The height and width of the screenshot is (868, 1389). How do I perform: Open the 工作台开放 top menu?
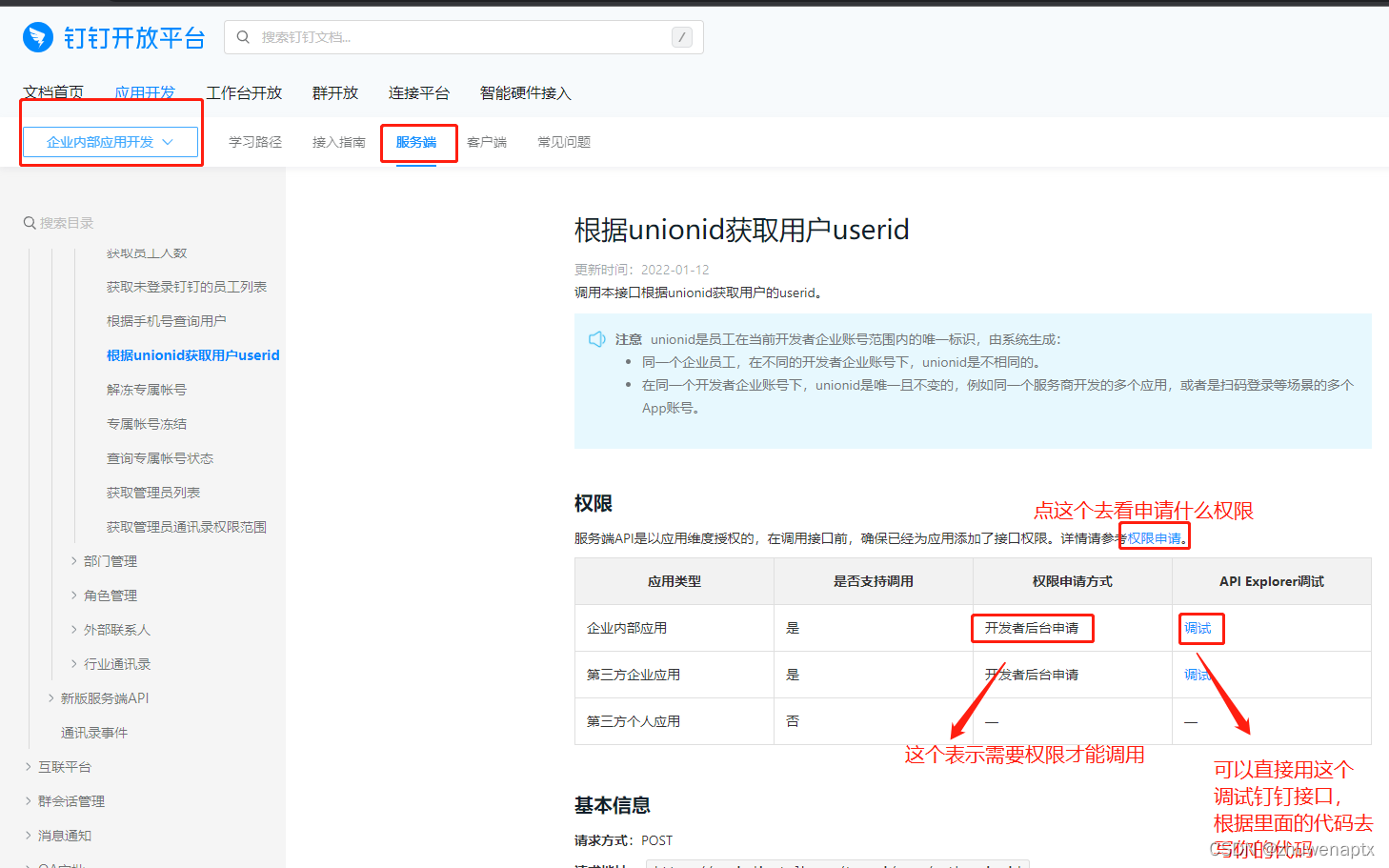(x=244, y=92)
